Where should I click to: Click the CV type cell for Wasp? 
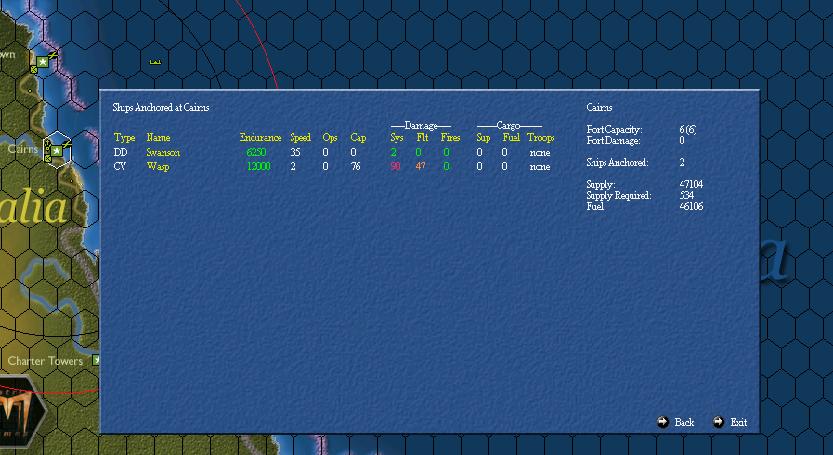click(120, 166)
